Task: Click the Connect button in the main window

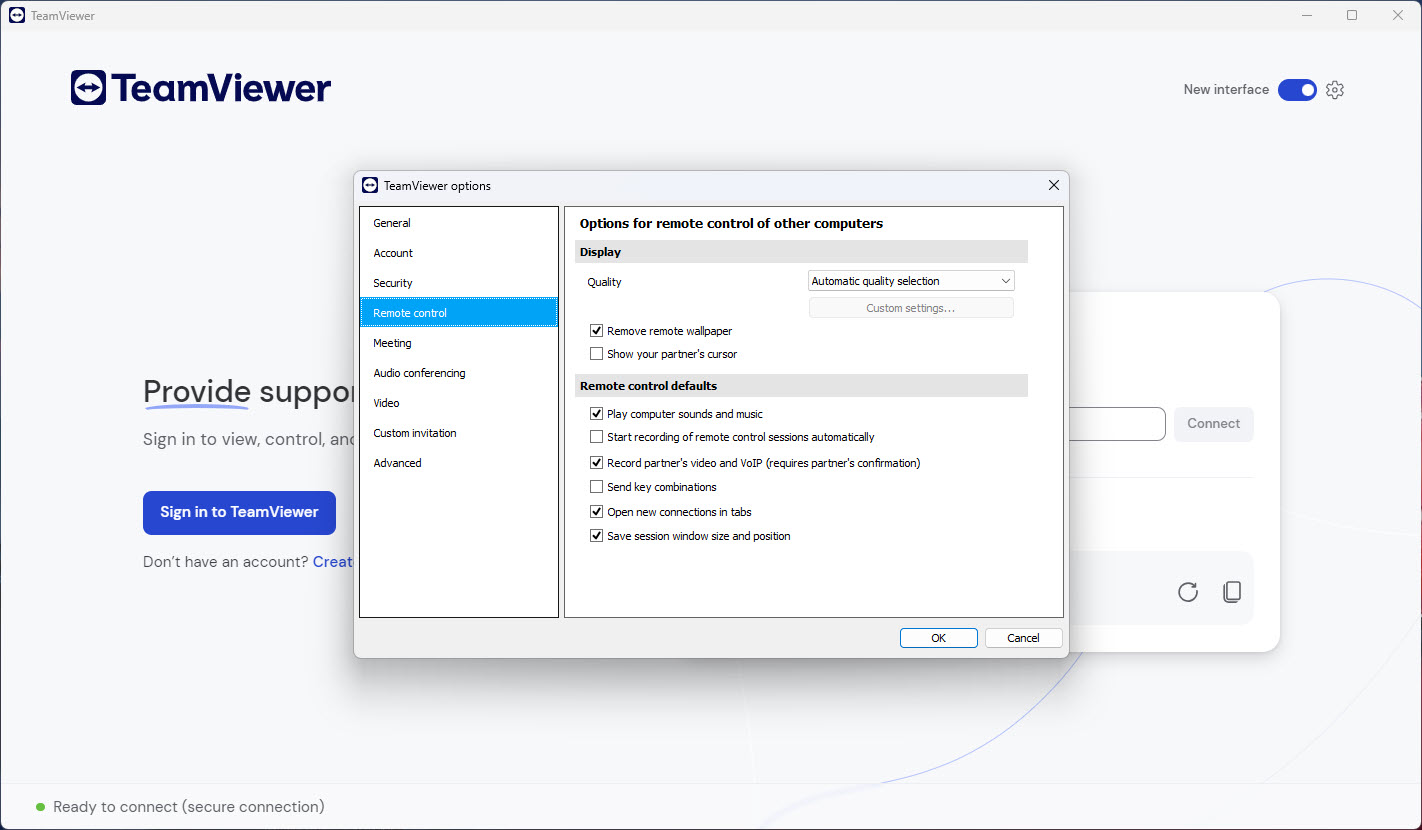Action: (x=1213, y=424)
